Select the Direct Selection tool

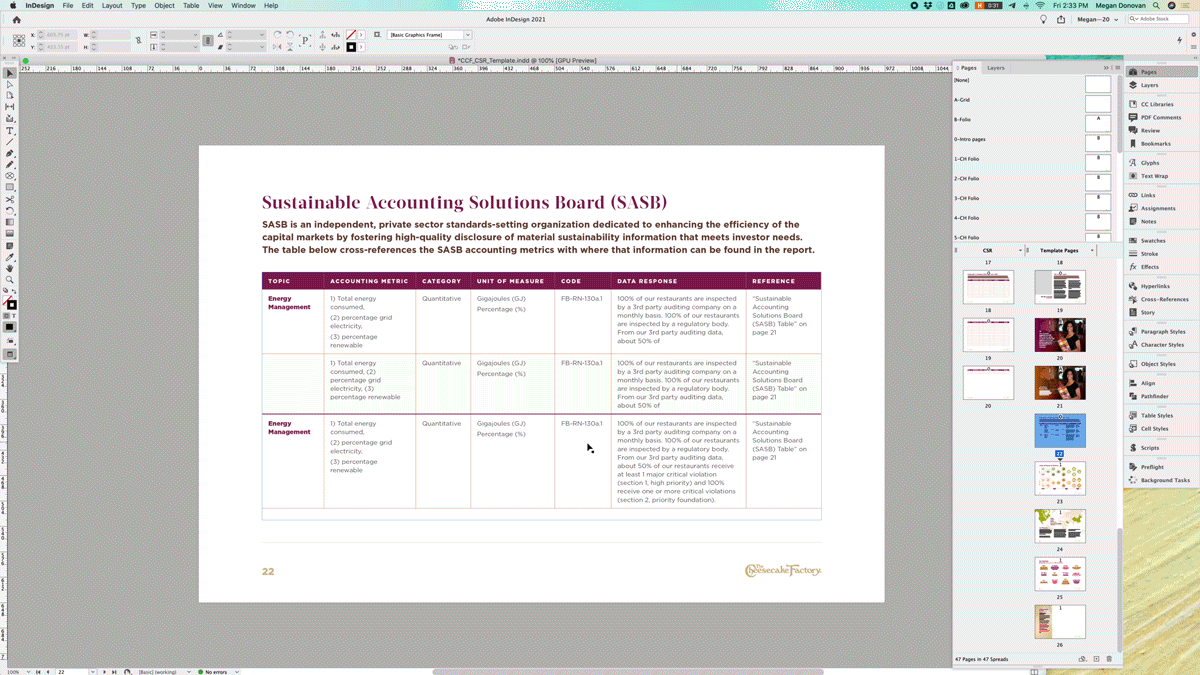(x=10, y=84)
